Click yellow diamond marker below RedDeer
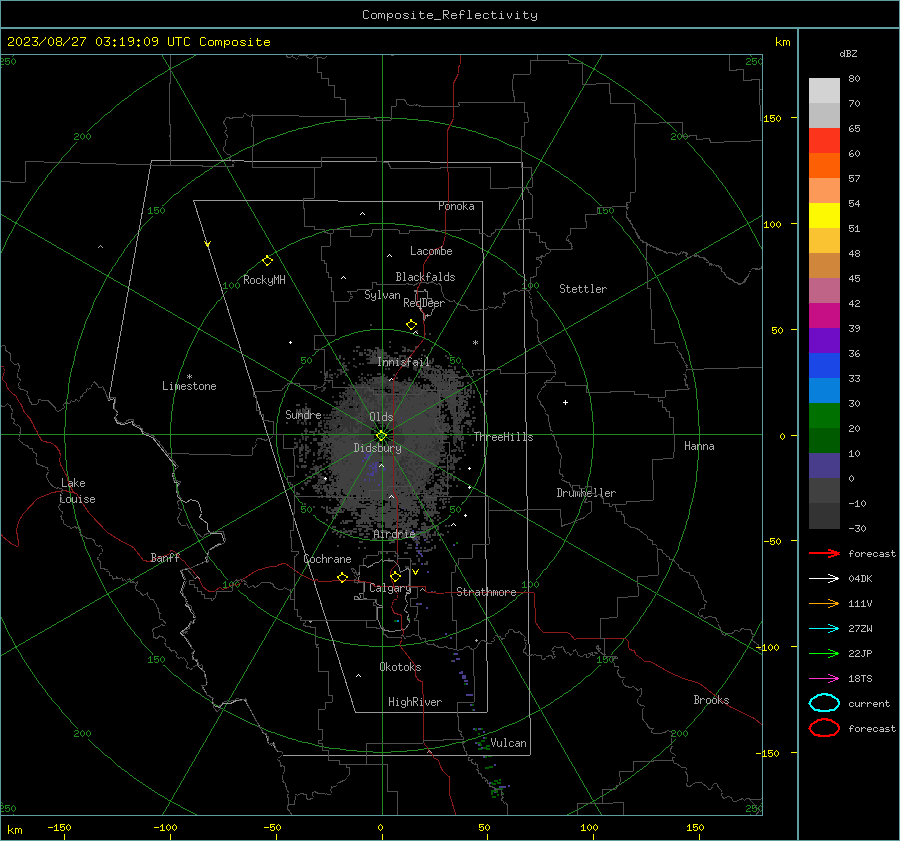900x841 pixels. tap(411, 325)
